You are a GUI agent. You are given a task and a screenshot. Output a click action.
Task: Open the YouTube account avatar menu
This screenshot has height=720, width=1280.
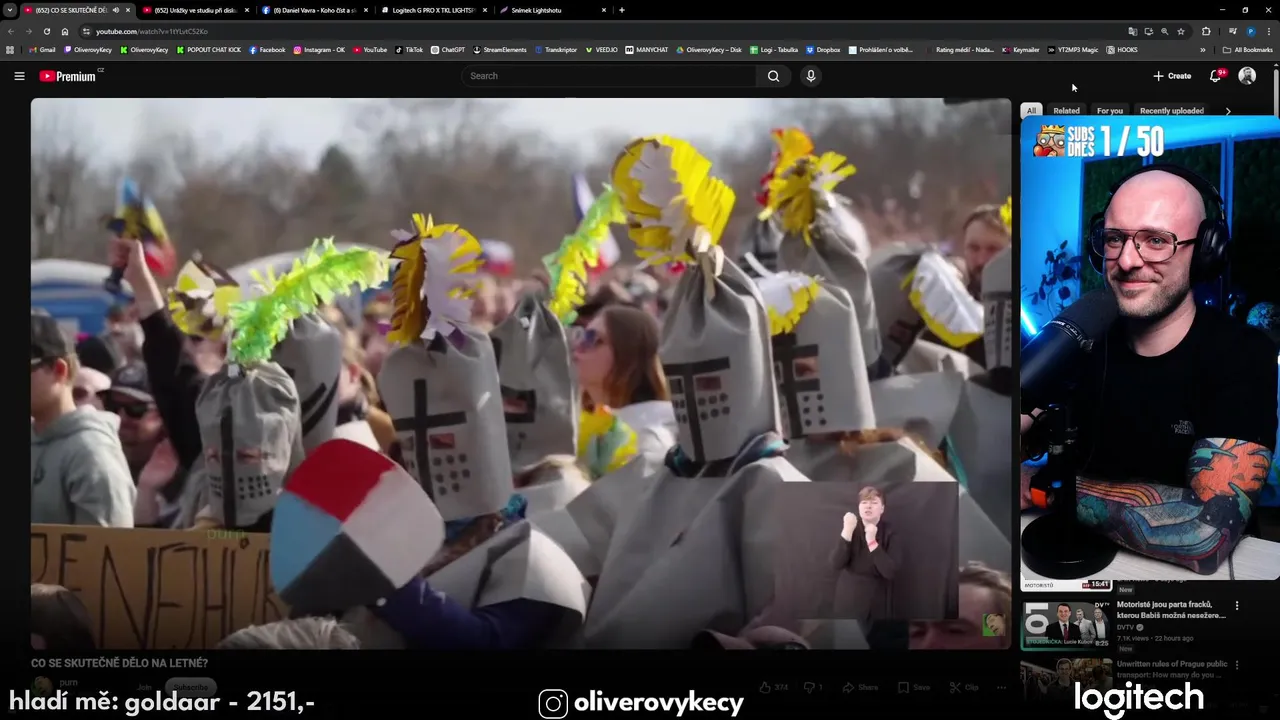pyautogui.click(x=1247, y=76)
